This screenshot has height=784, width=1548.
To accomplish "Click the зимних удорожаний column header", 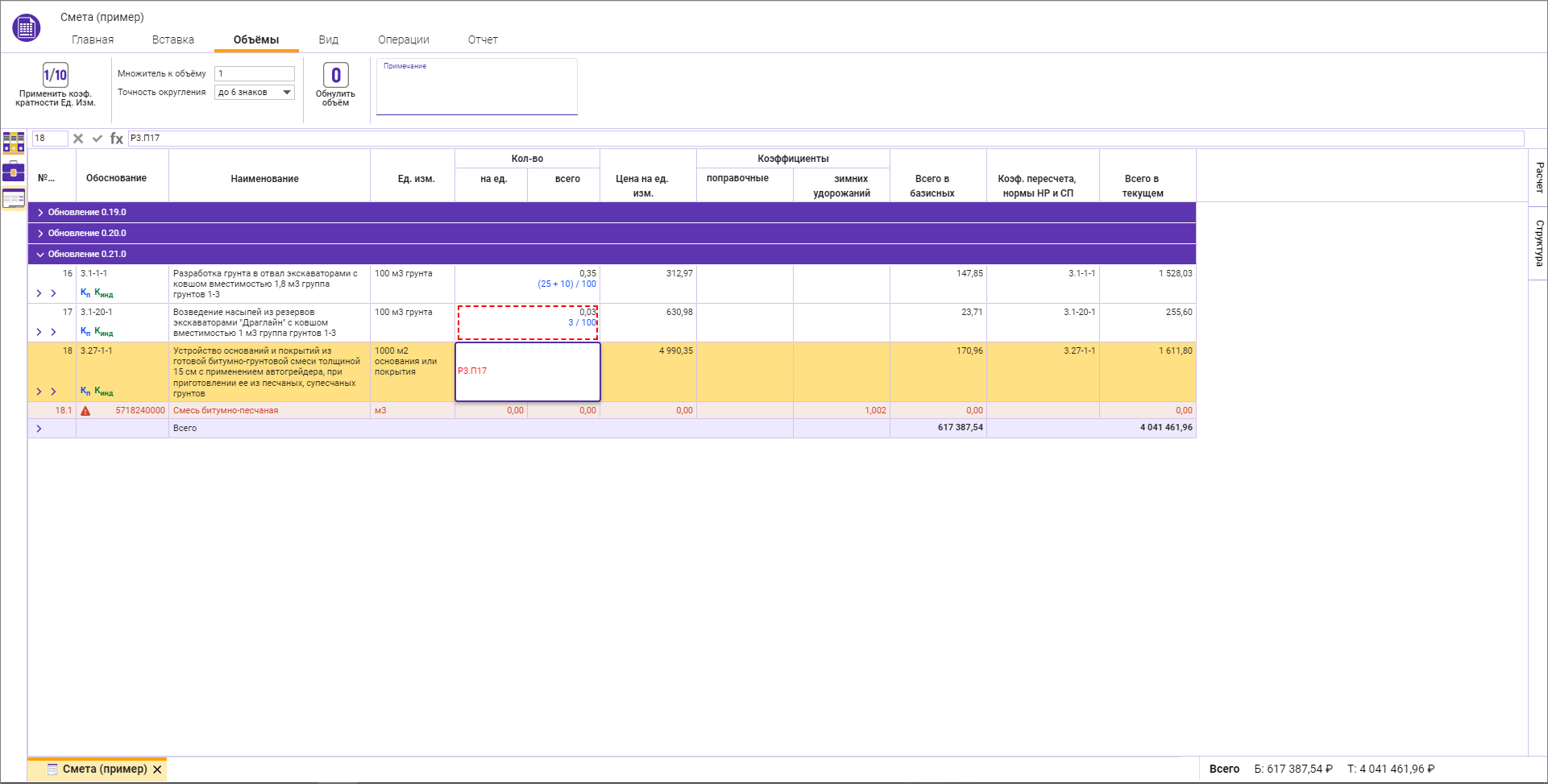I will point(842,185).
